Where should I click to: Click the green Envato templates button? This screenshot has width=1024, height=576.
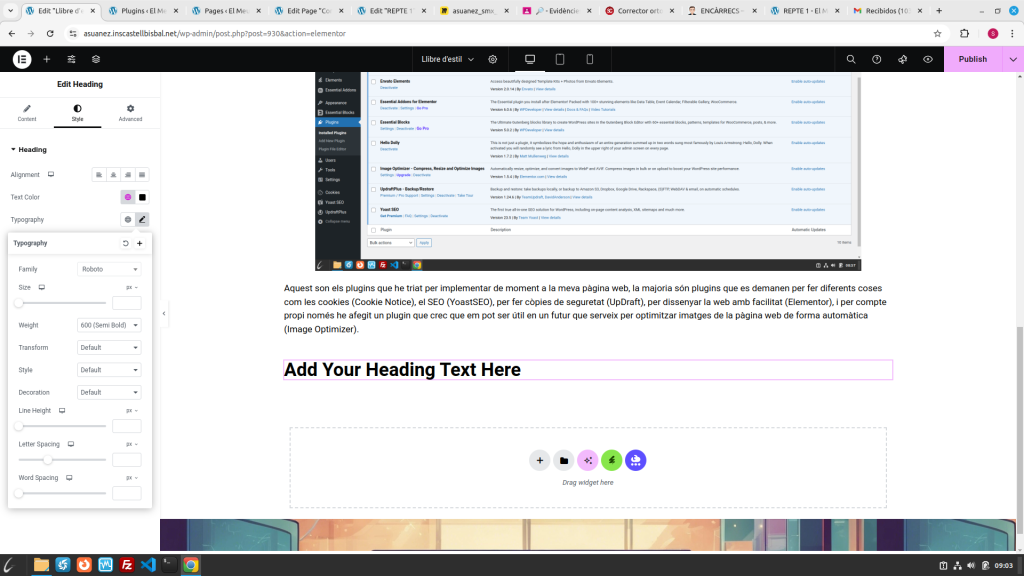(x=612, y=460)
